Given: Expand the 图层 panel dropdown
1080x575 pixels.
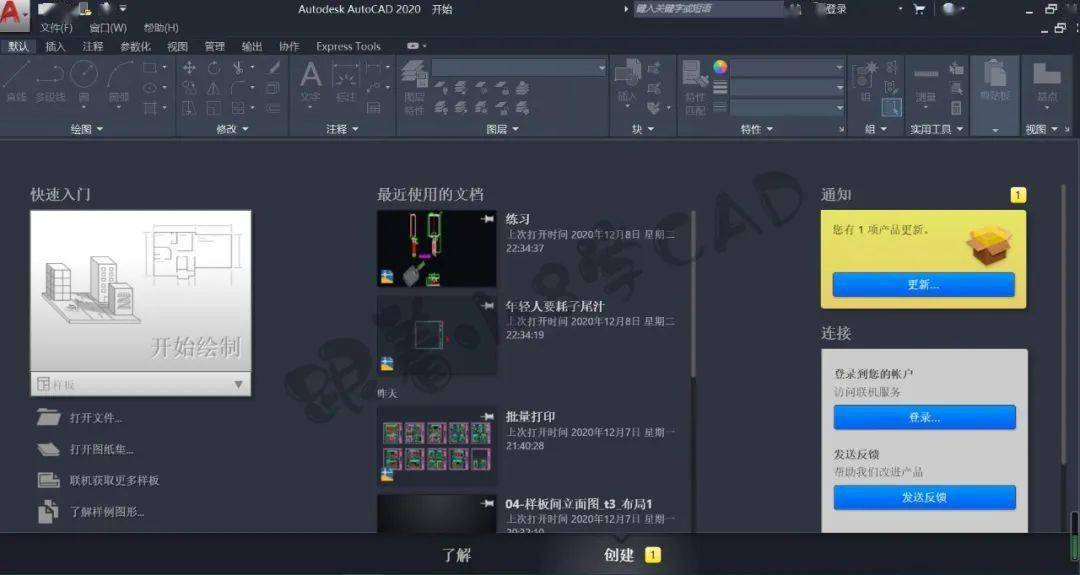Looking at the screenshot, I should coord(502,129).
